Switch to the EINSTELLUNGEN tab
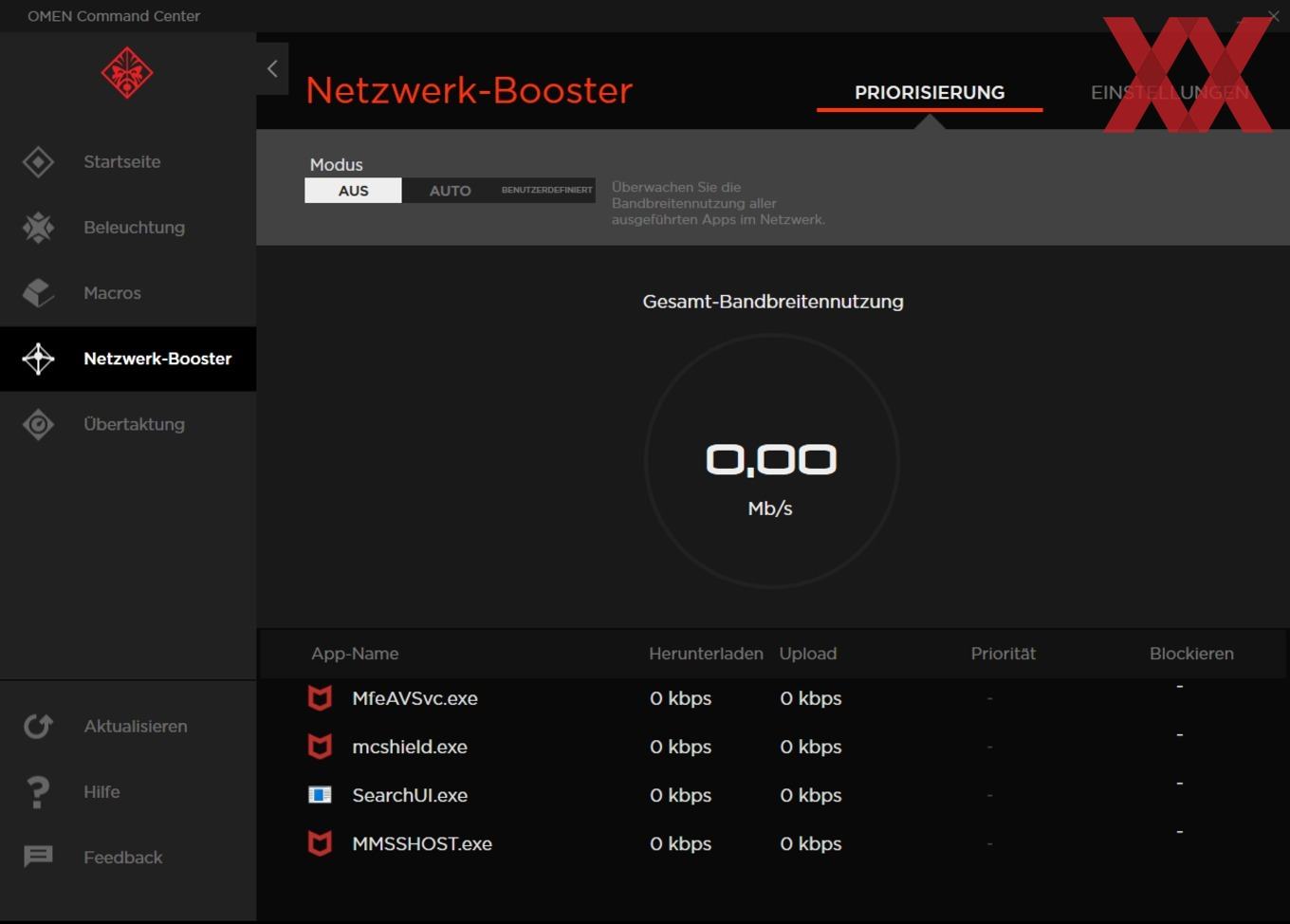The image size is (1290, 924). (1170, 93)
